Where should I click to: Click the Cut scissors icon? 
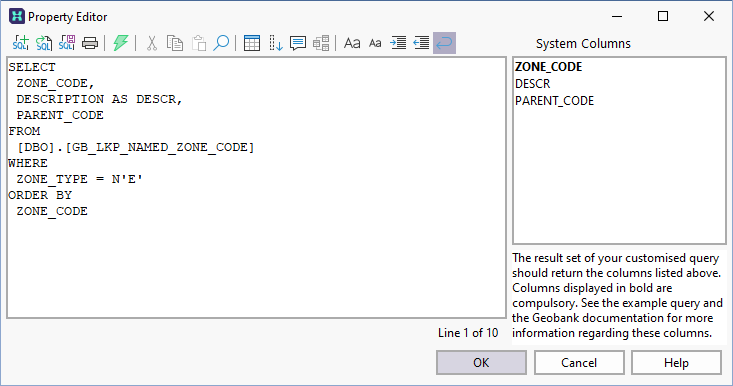pyautogui.click(x=151, y=43)
